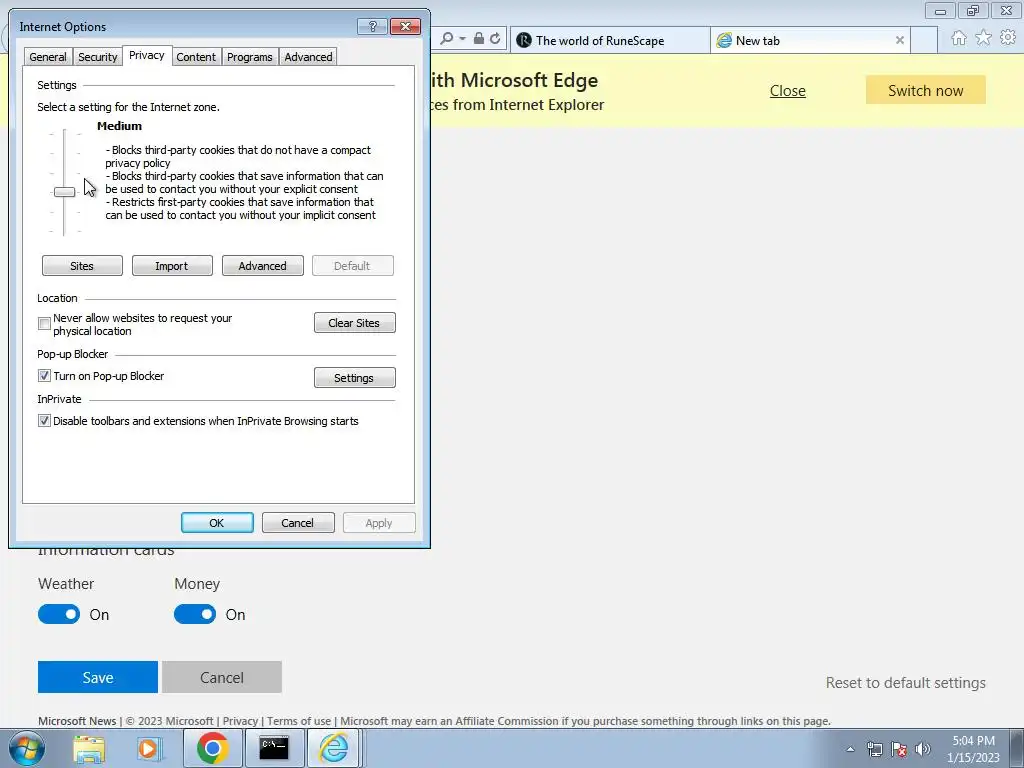Click the Action Center flag tray icon

[x=899, y=749]
